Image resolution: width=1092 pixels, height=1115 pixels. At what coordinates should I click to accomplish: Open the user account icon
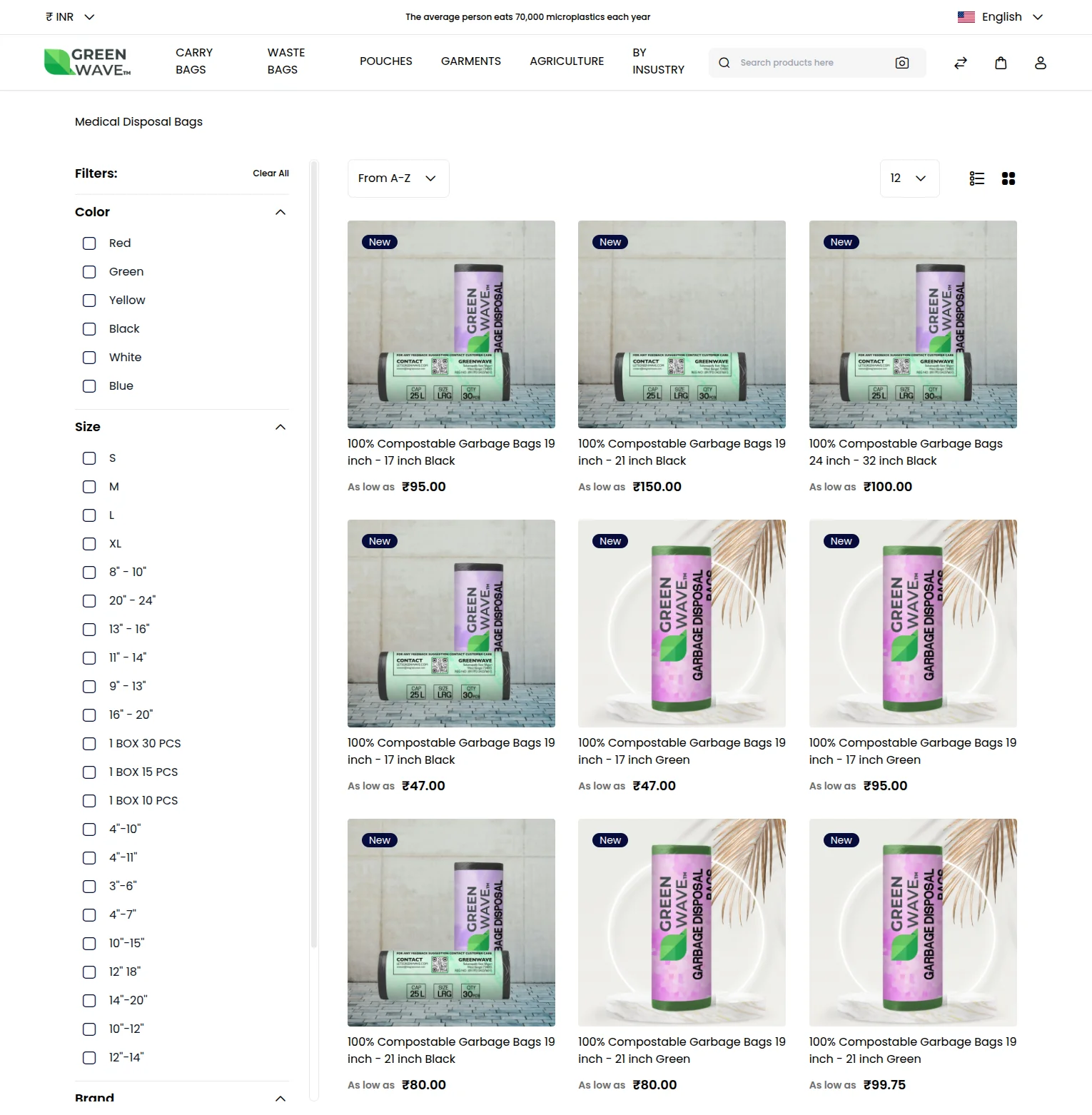1040,63
